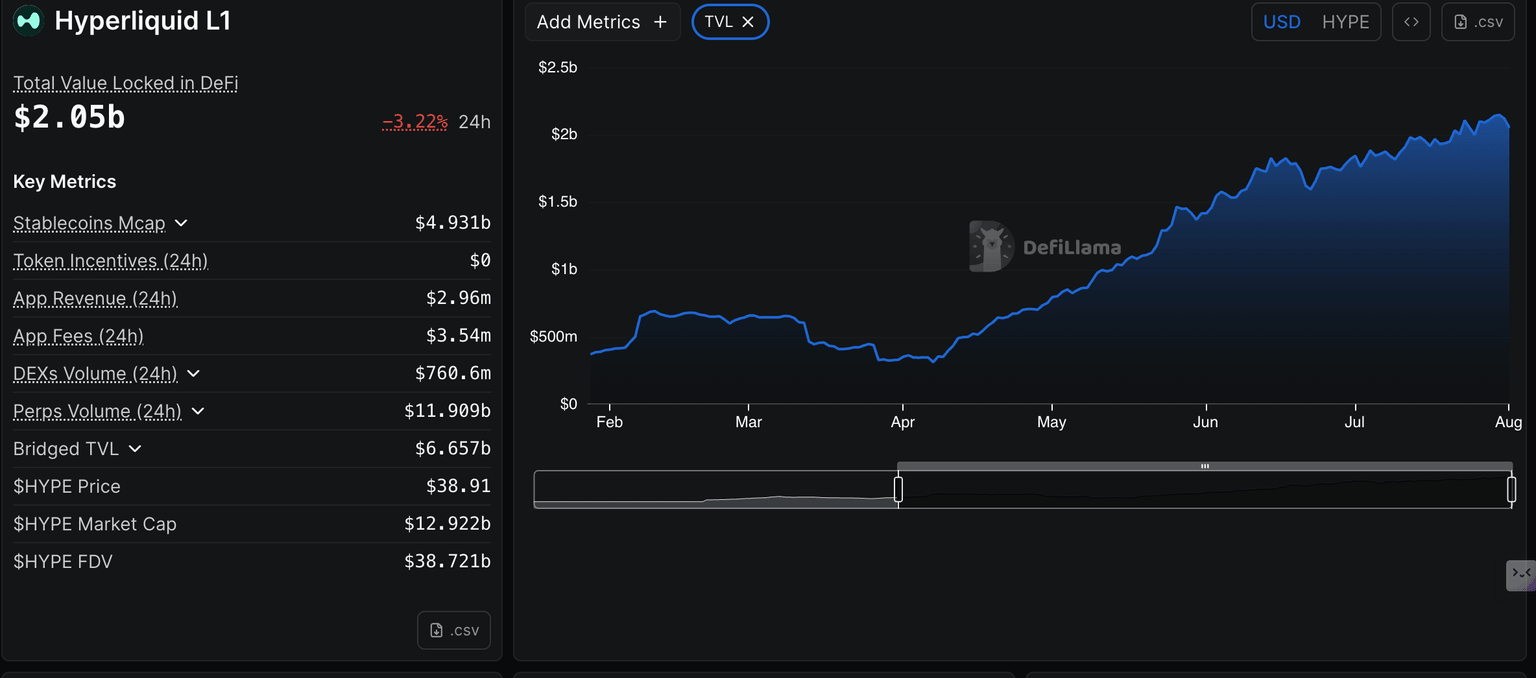Expand the Perps Volume (24h) row

click(198, 411)
